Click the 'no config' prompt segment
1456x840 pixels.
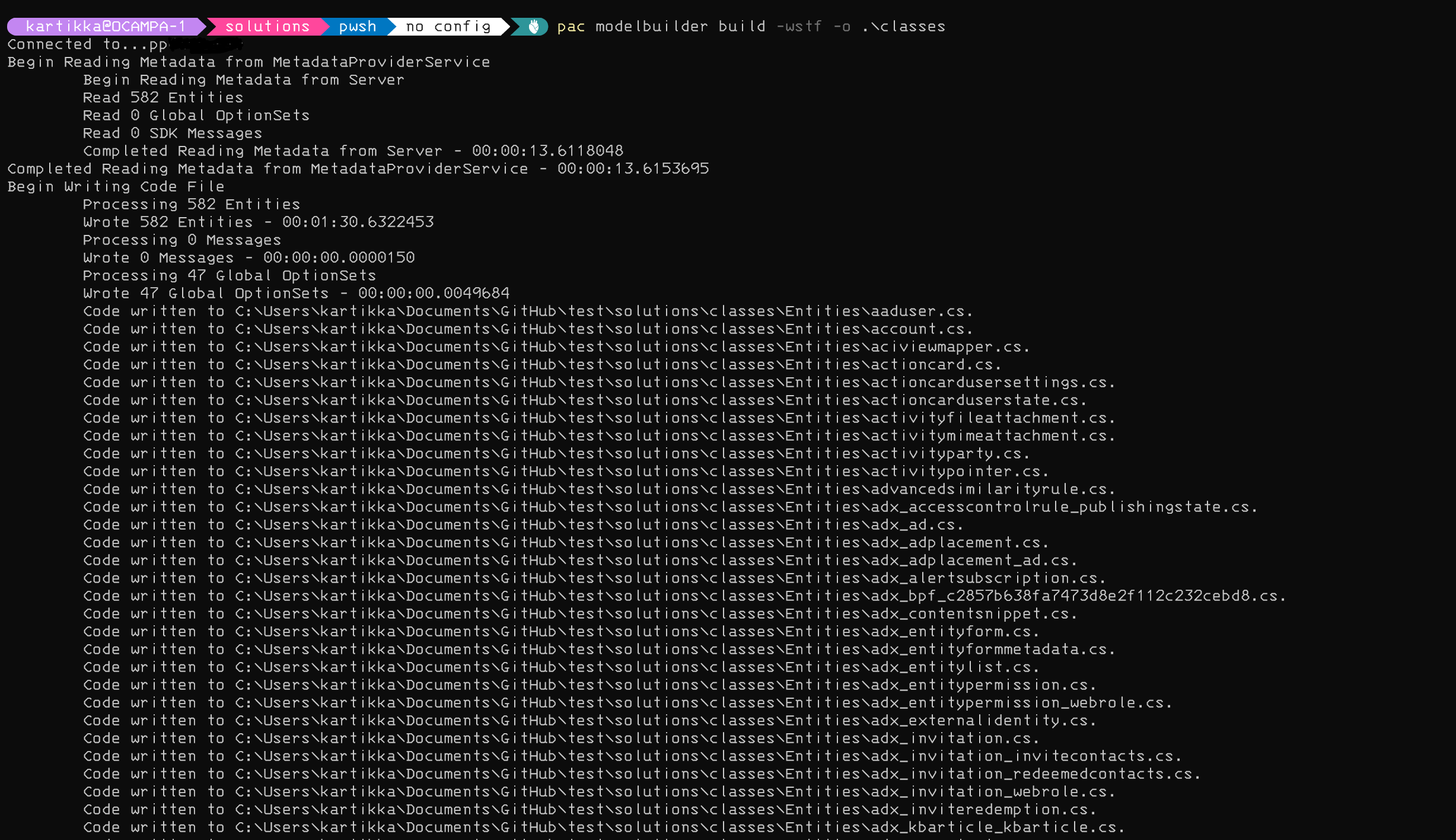click(x=447, y=26)
